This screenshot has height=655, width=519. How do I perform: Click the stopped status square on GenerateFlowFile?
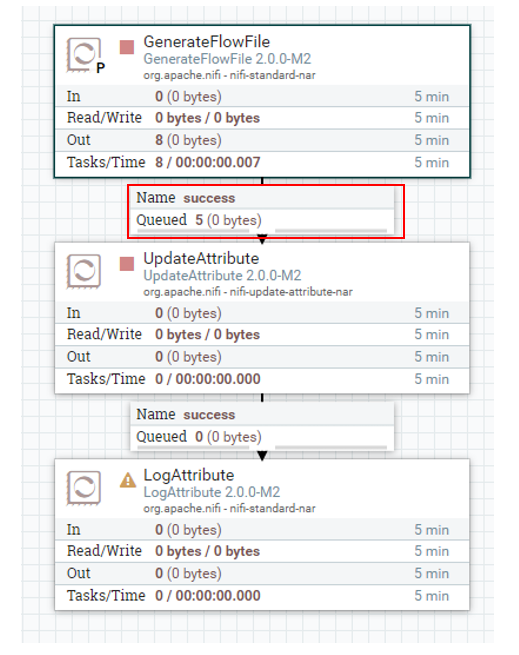127,47
